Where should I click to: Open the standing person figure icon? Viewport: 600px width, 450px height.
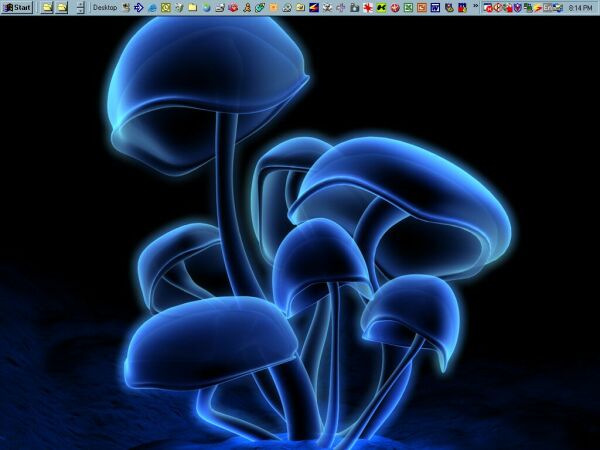247,7
